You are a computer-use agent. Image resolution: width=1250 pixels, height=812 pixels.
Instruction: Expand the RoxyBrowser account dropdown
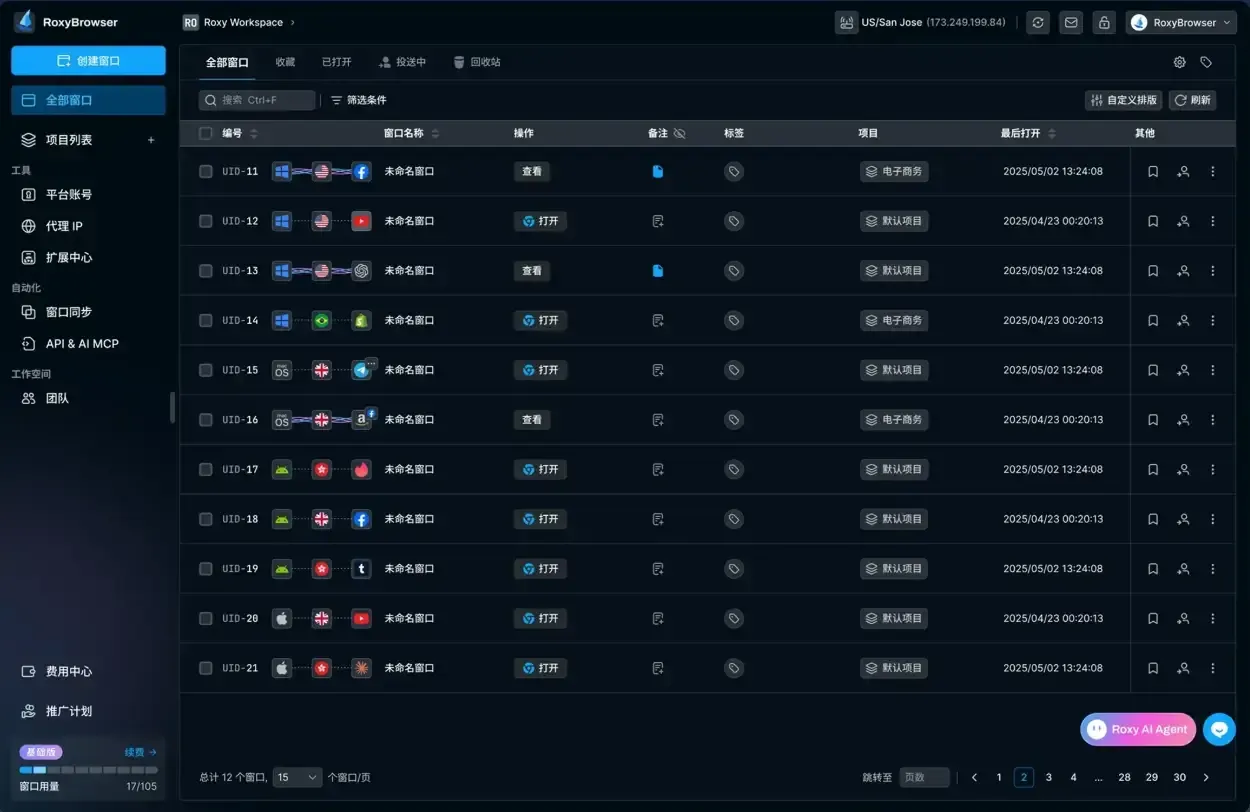[1181, 23]
